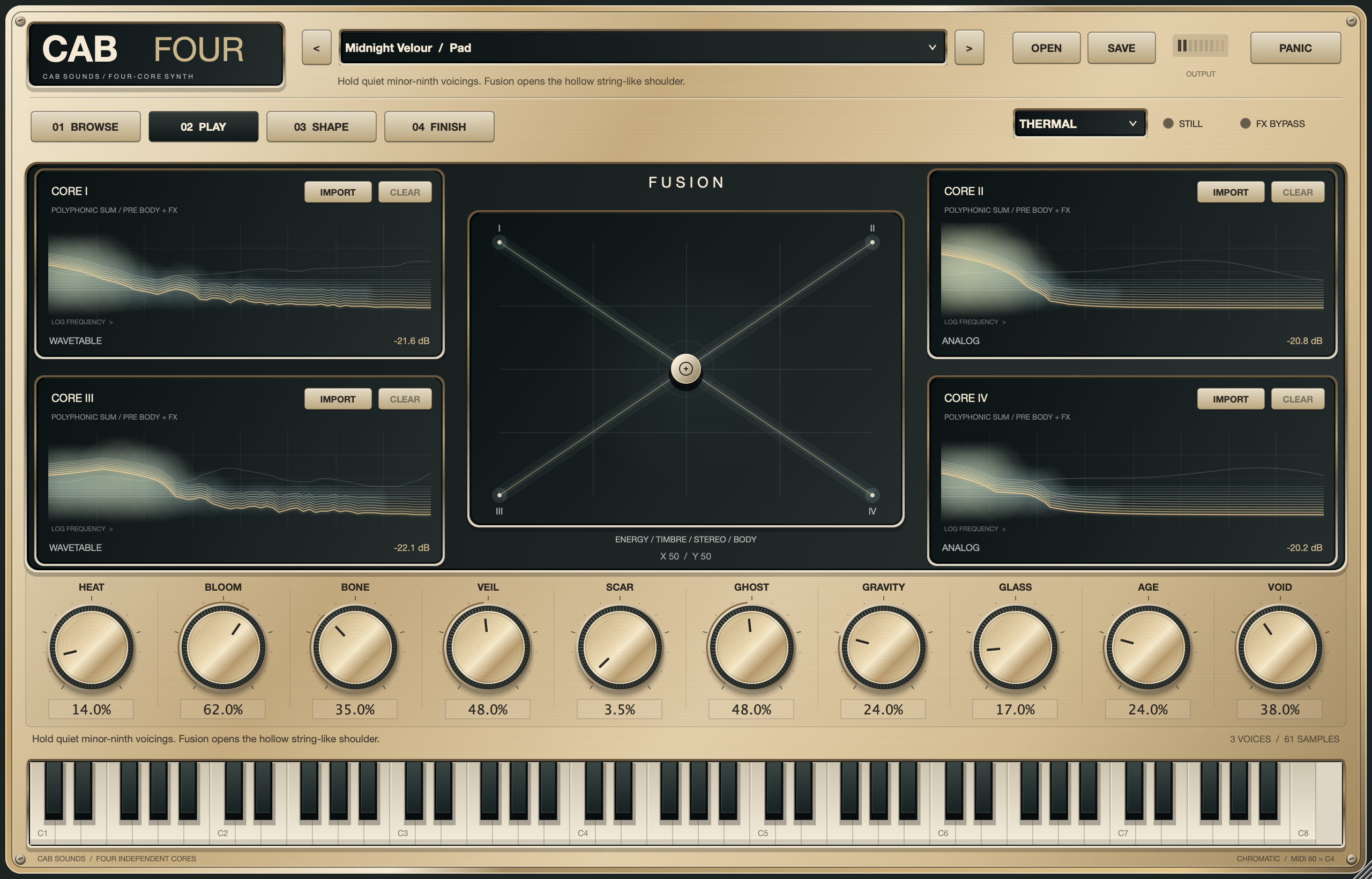The image size is (1372, 879).
Task: Expand the THERMAL mode dropdown
Action: (1080, 123)
